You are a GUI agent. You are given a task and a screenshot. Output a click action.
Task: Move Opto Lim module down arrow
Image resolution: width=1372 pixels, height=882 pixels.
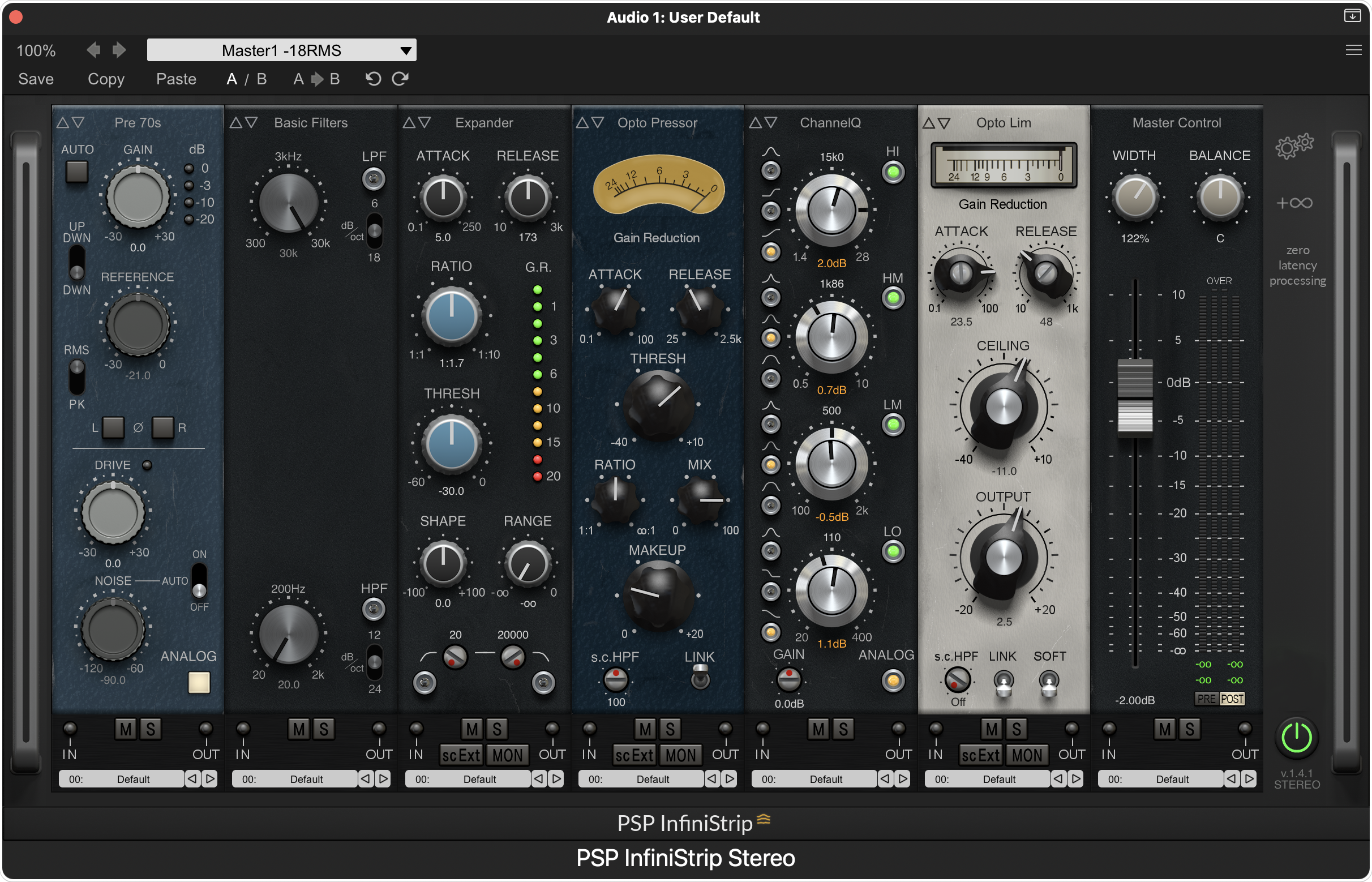[944, 123]
